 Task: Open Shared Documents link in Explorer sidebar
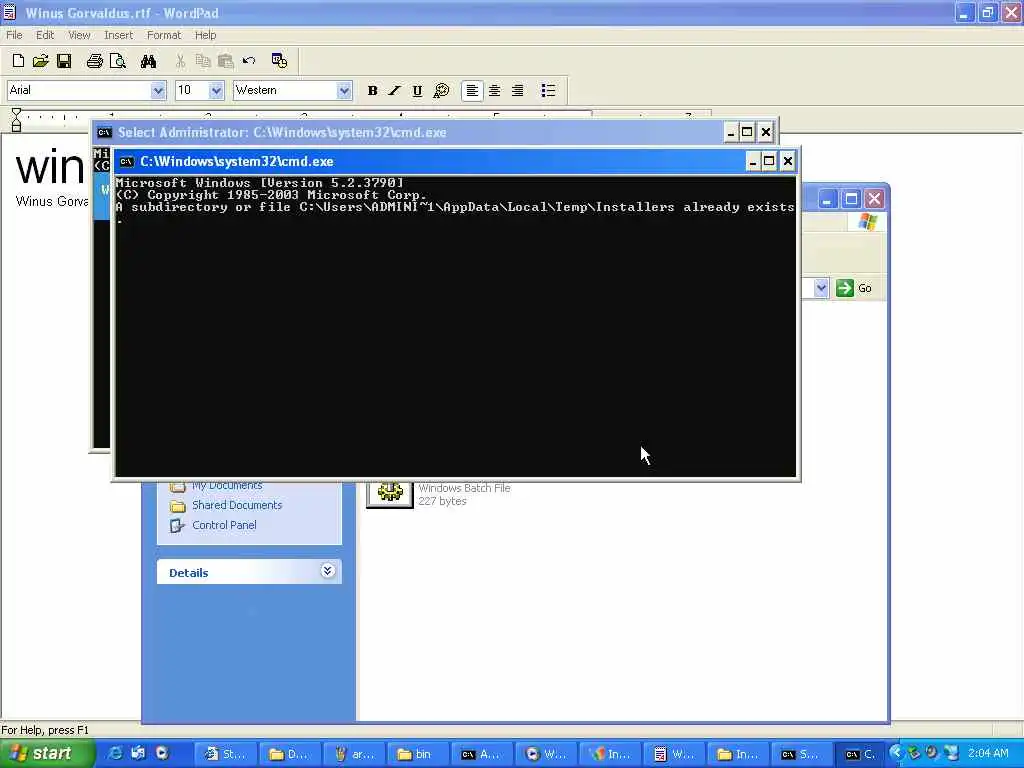pos(236,505)
